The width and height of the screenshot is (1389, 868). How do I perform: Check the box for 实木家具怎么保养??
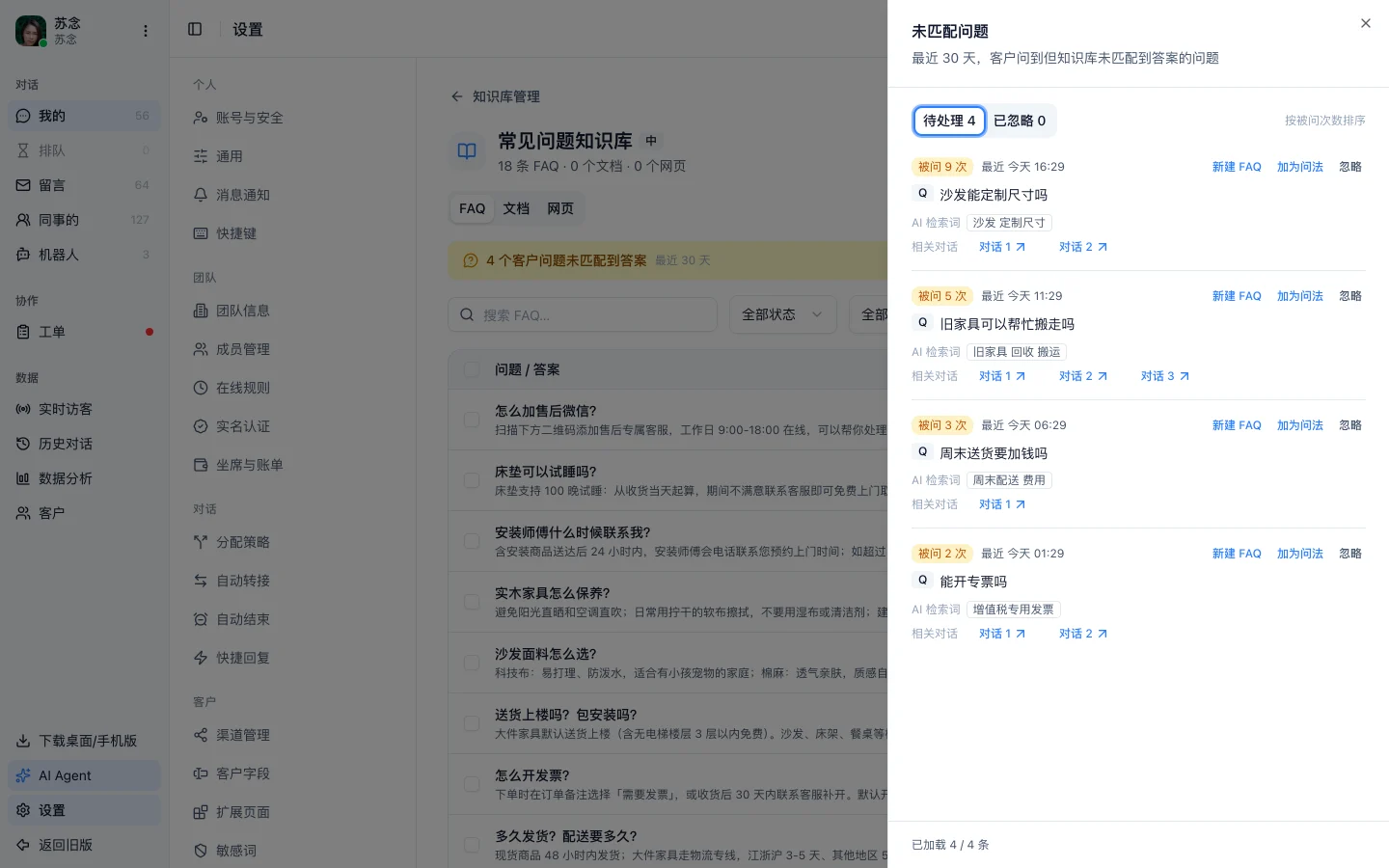pos(472,602)
